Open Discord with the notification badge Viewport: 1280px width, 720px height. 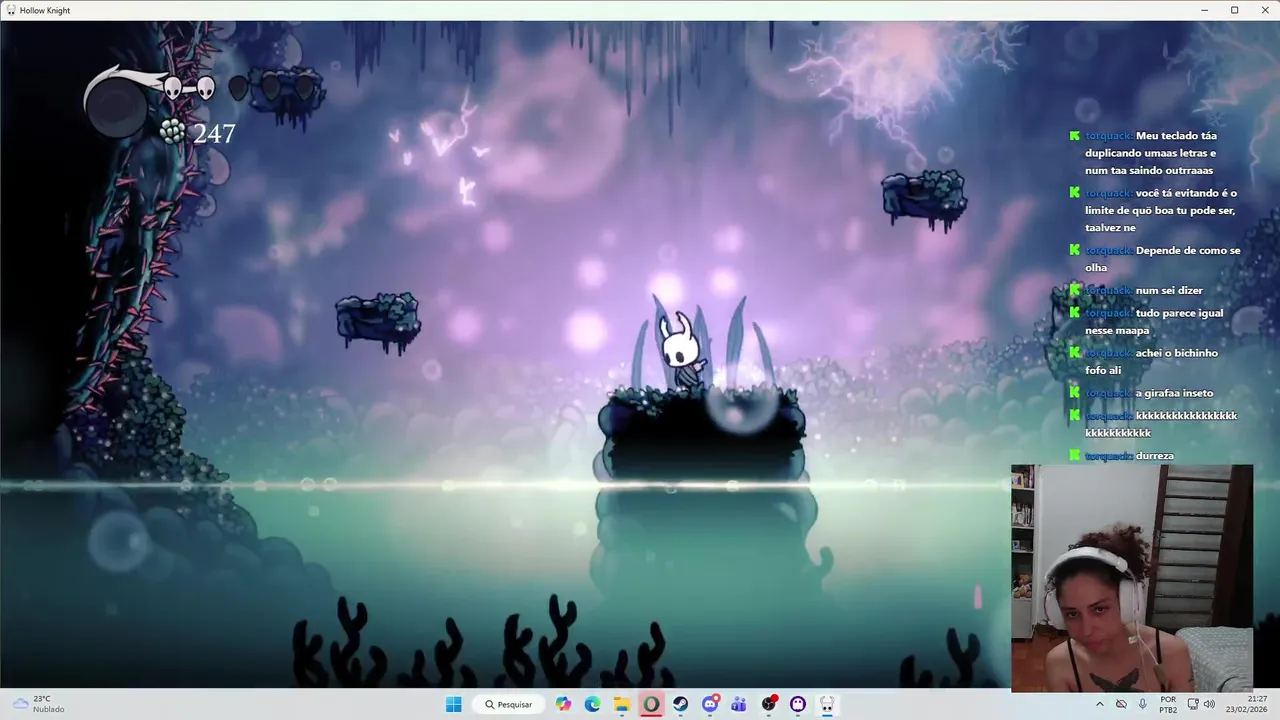coord(710,704)
